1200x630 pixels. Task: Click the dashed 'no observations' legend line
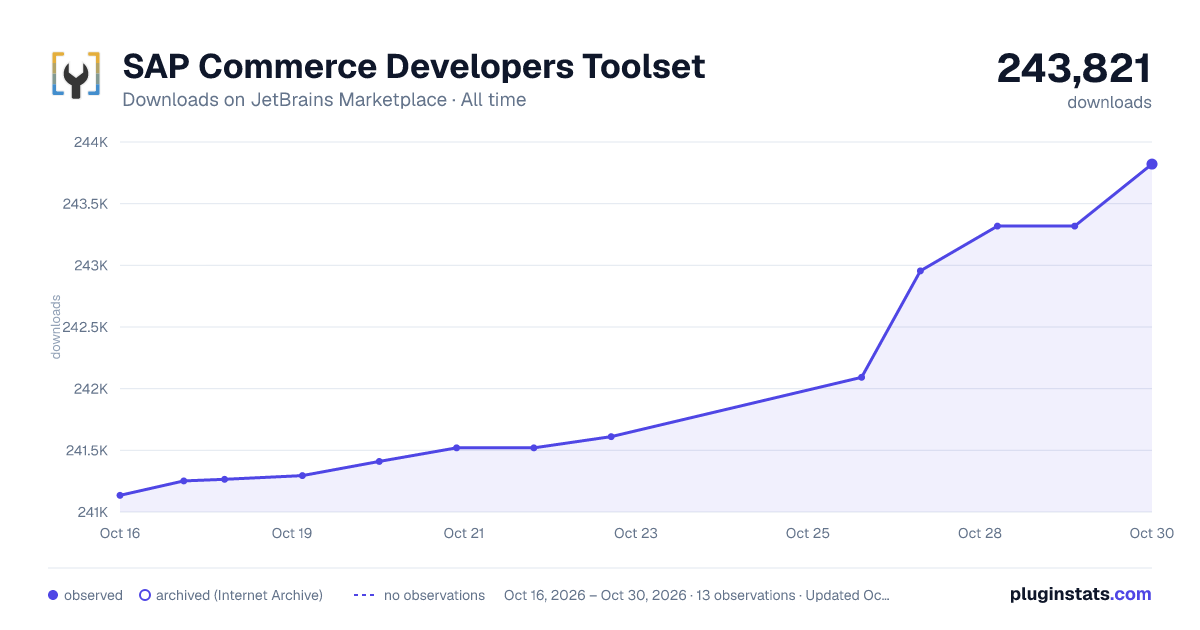364,595
